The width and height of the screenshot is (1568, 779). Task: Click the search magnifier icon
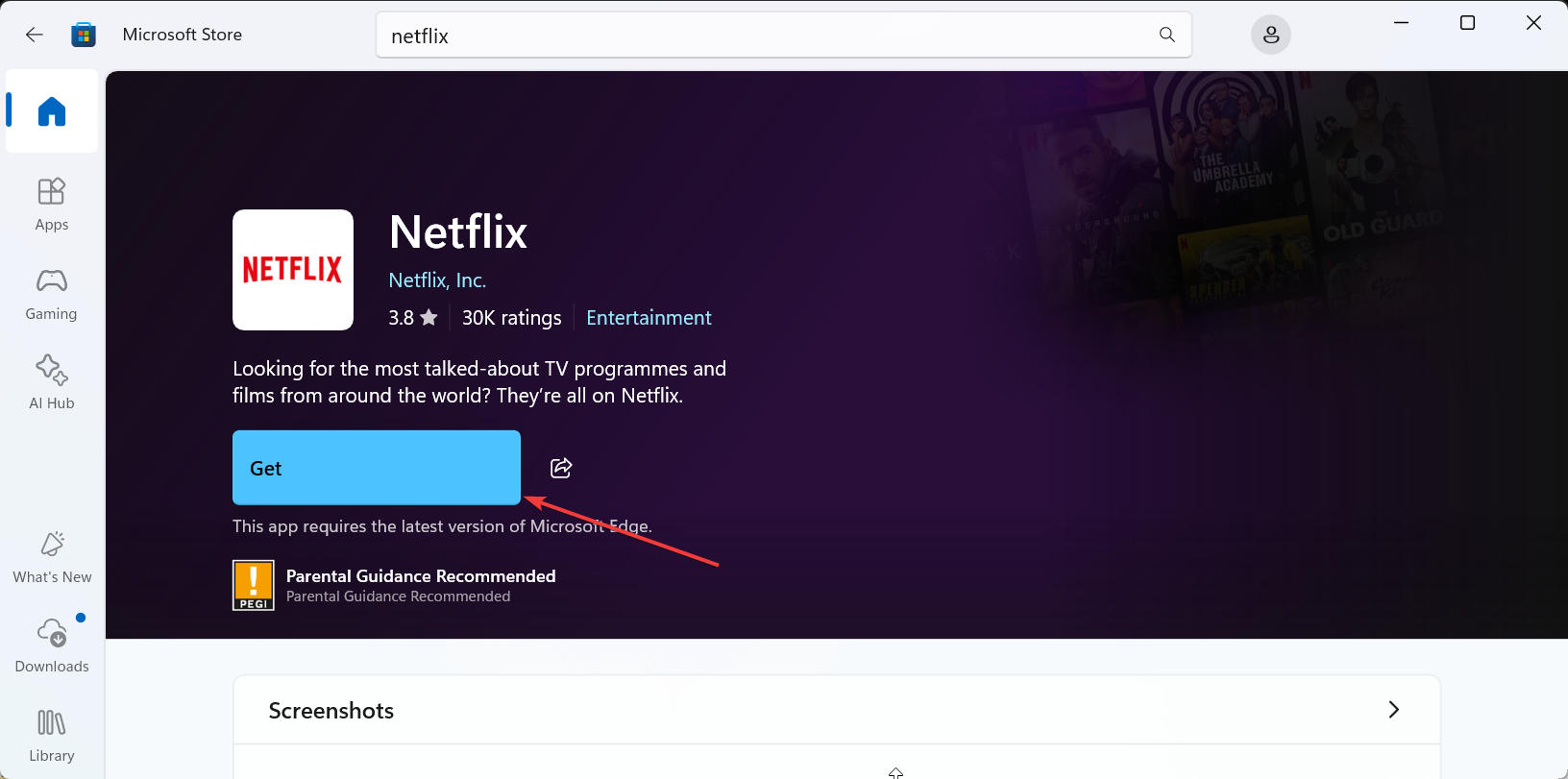1166,35
